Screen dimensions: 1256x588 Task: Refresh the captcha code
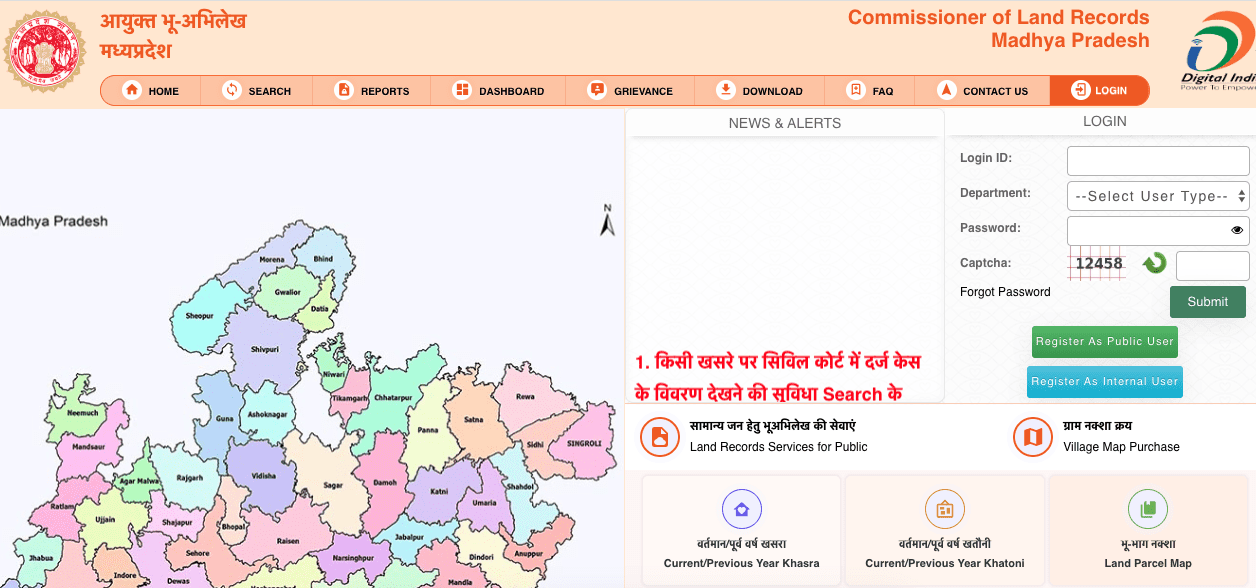[x=1153, y=263]
